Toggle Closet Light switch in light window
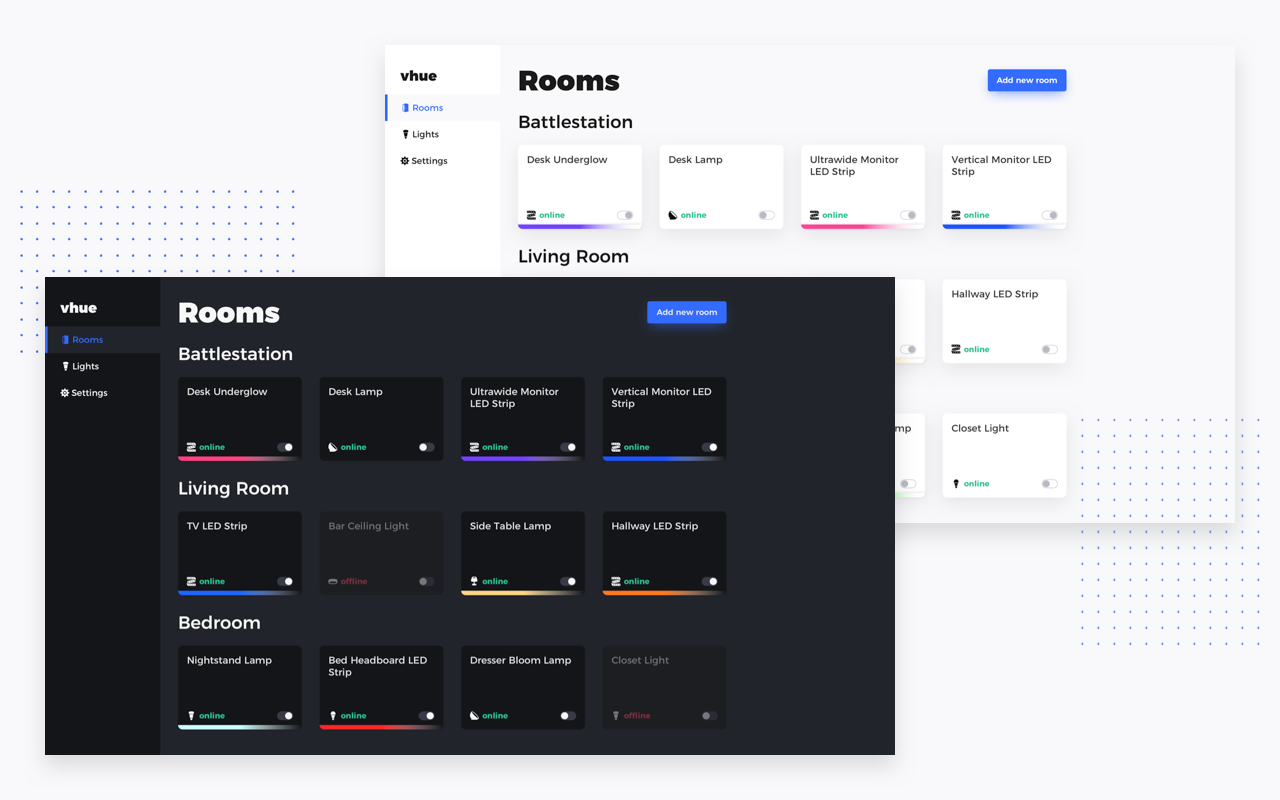 pyautogui.click(x=1049, y=484)
